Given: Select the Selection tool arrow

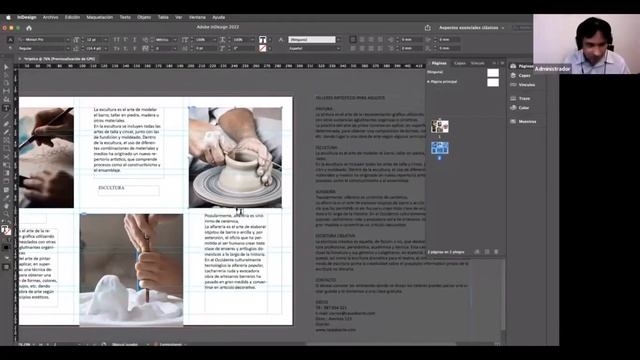Looking at the screenshot, I should pyautogui.click(x=6, y=67).
